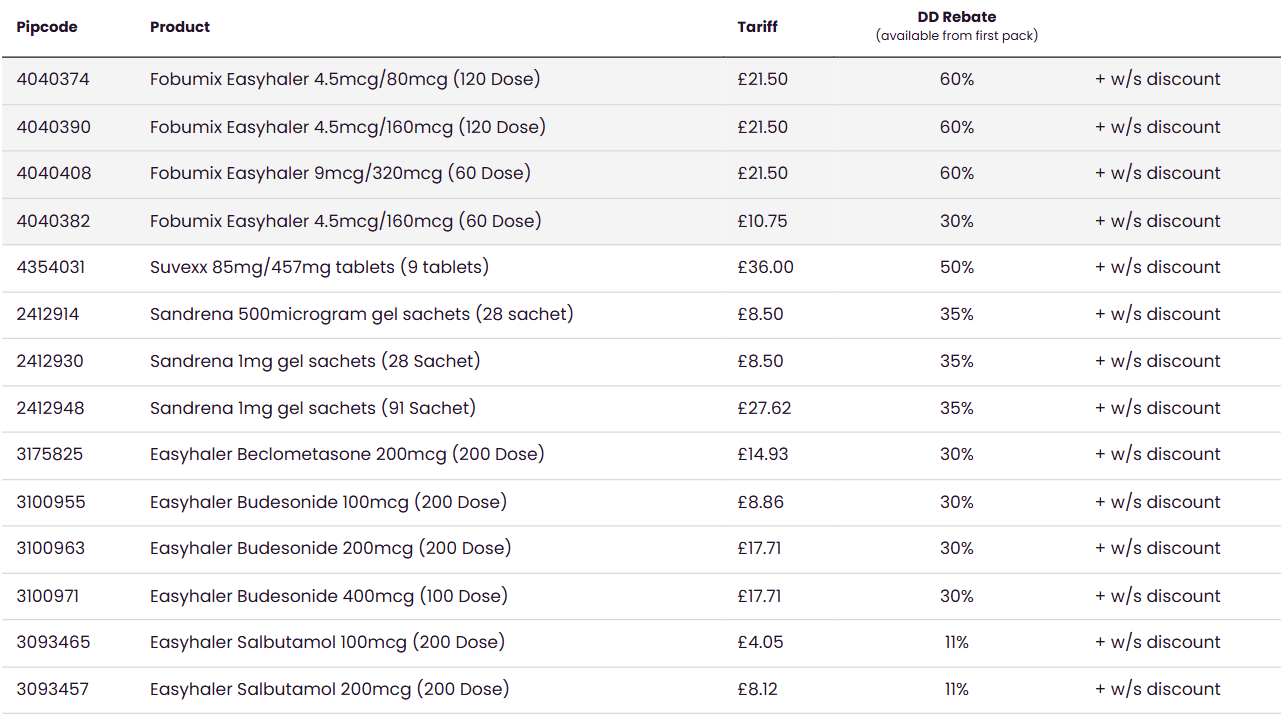
Task: Click the 50% rebate for Suvexx
Action: 957,267
